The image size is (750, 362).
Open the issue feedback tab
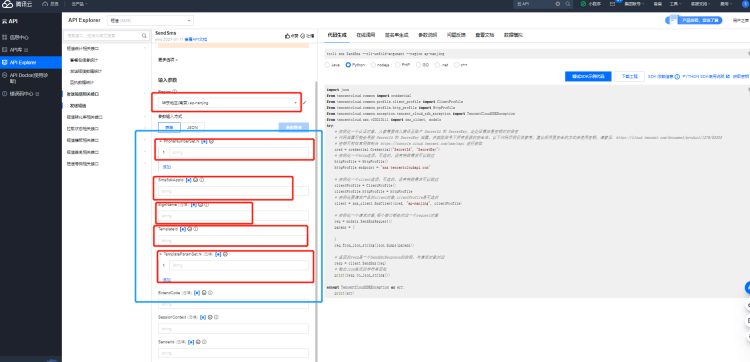click(456, 35)
